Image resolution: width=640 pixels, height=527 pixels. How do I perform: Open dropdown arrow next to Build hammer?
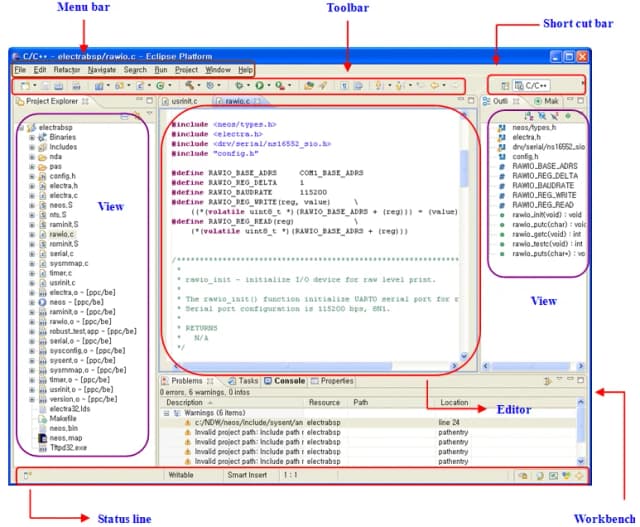199,85
